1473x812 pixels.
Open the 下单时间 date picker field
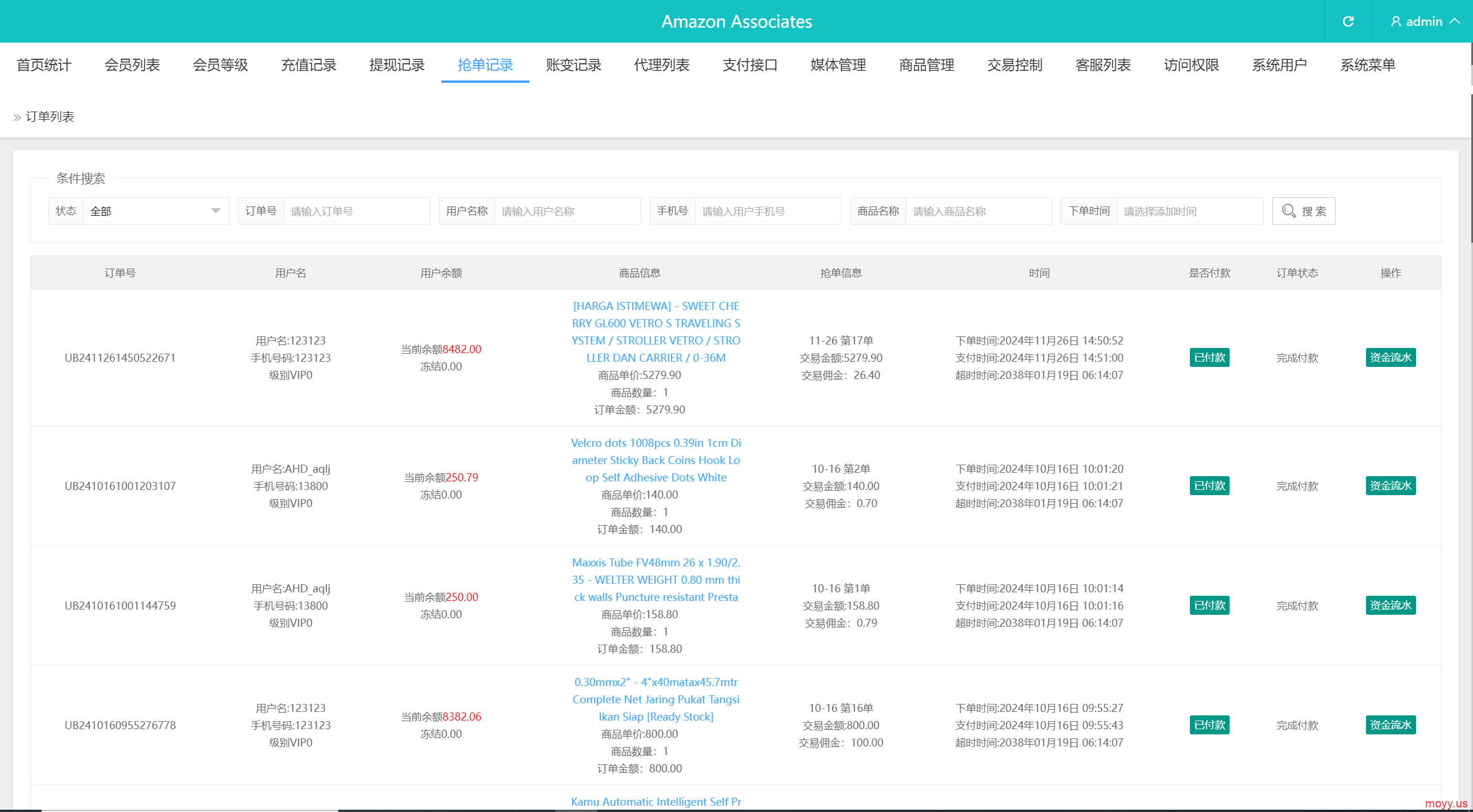[x=1190, y=211]
